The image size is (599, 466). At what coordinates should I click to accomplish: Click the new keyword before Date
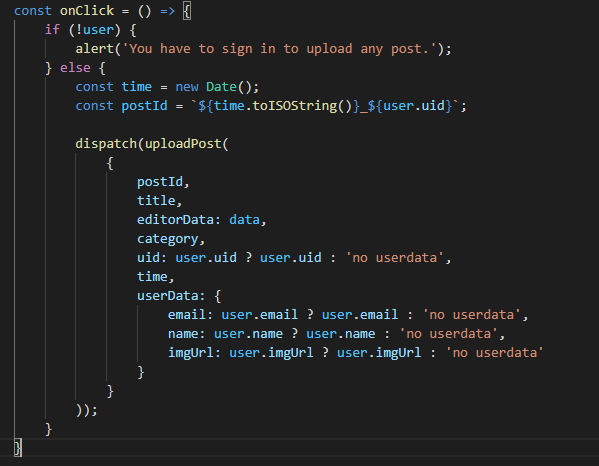click(187, 87)
